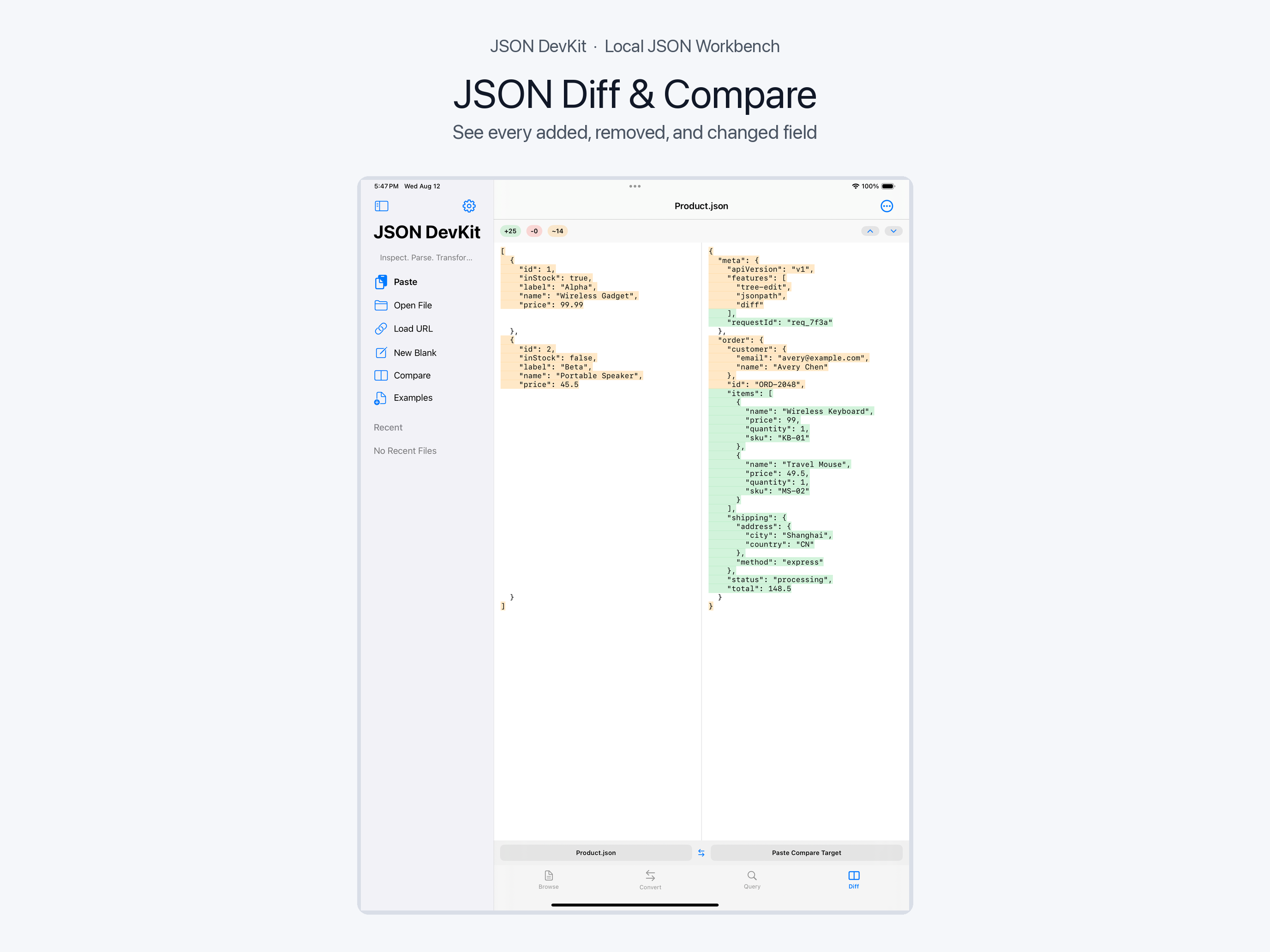Screen dimensions: 1270x952
Task: Click the Diff split icon
Action: 854,875
